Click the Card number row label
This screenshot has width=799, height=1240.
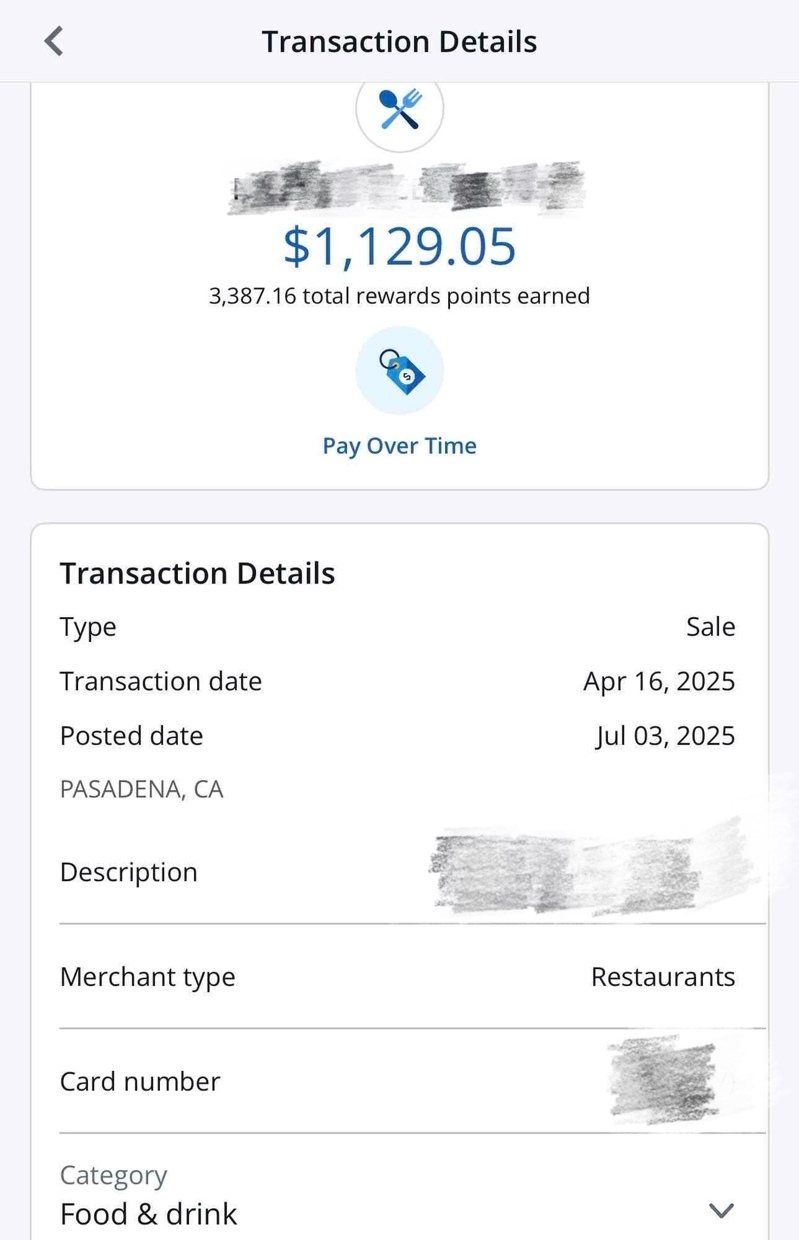(x=140, y=1081)
